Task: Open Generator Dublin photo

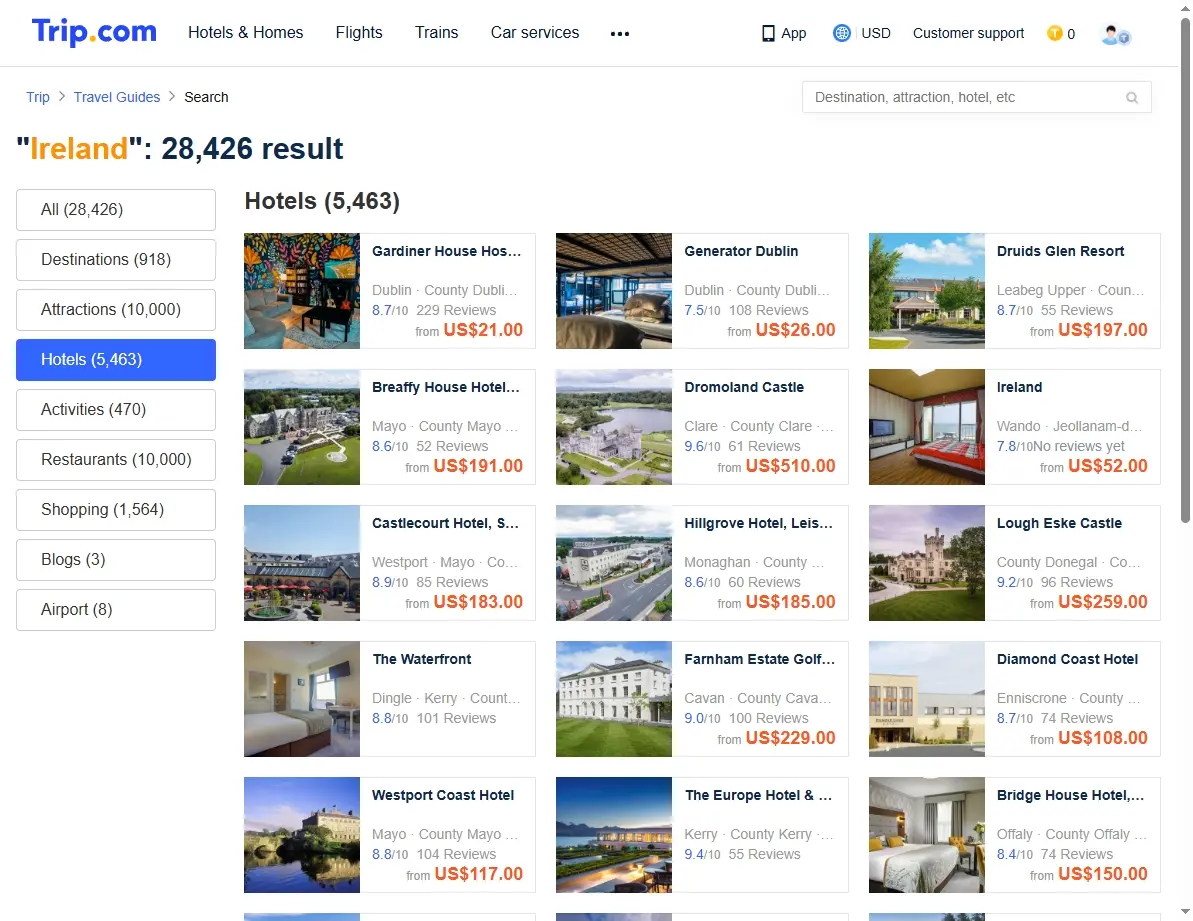Action: coord(614,291)
